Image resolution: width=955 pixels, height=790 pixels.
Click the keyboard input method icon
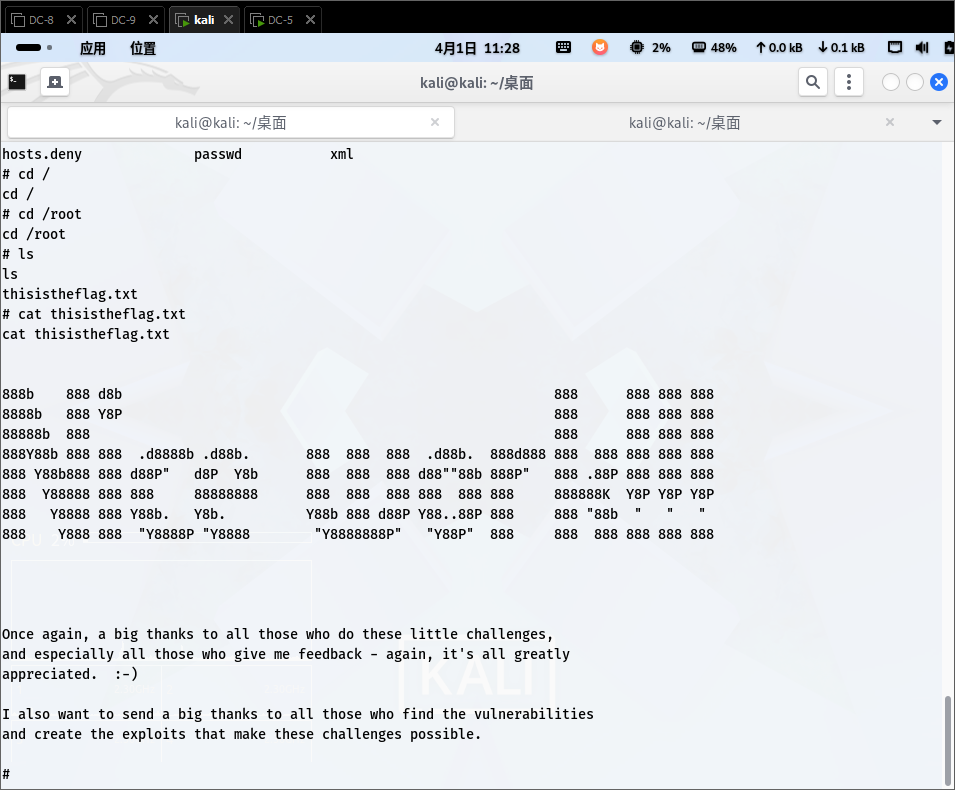[x=564, y=47]
